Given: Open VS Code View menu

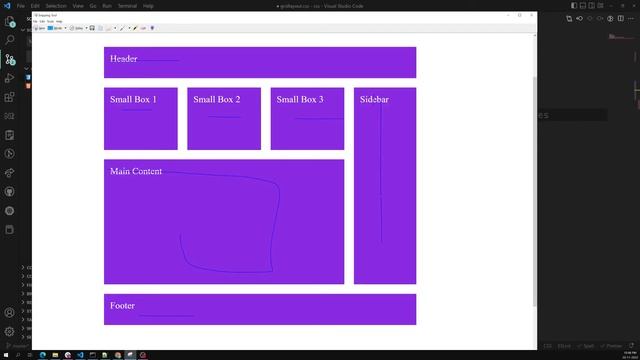Looking at the screenshot, I should click(x=78, y=6).
